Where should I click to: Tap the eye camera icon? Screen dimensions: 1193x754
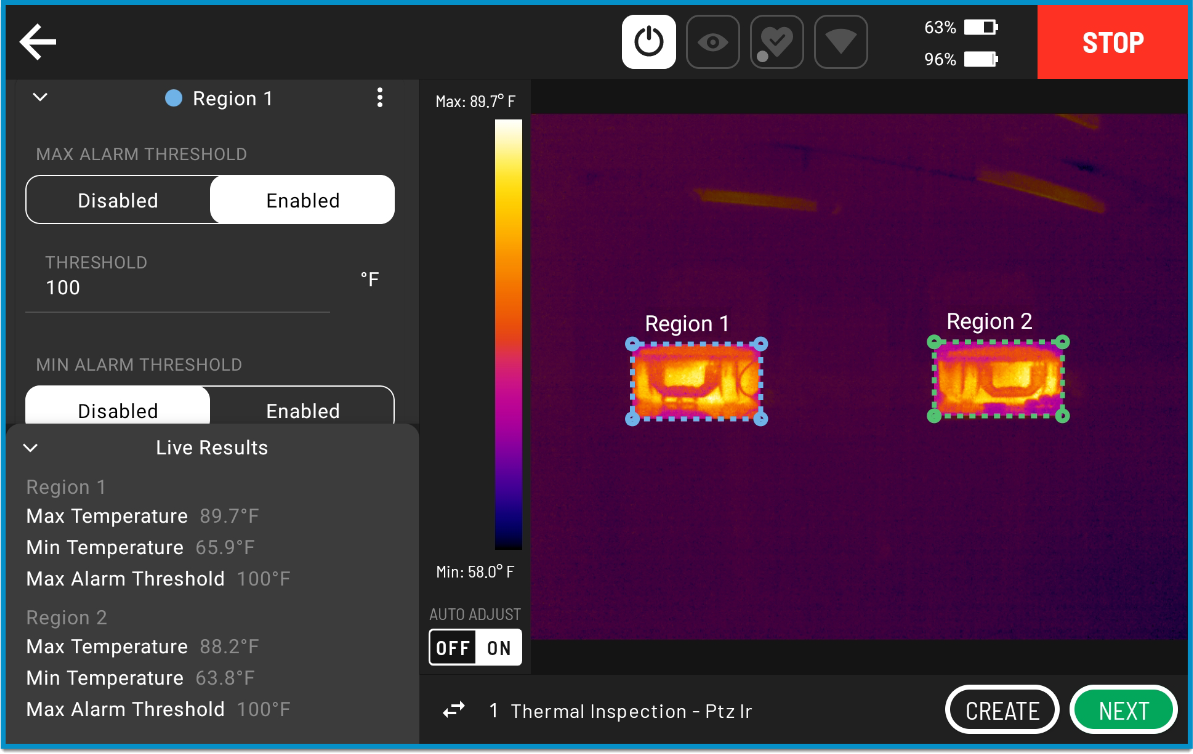tap(713, 42)
